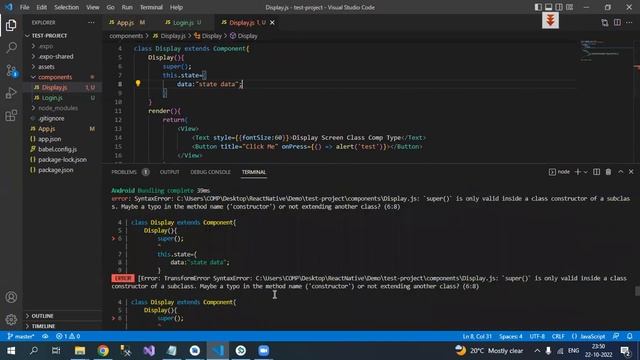Split the terminal panel
This screenshot has width=640, height=360.
pyautogui.click(x=596, y=172)
